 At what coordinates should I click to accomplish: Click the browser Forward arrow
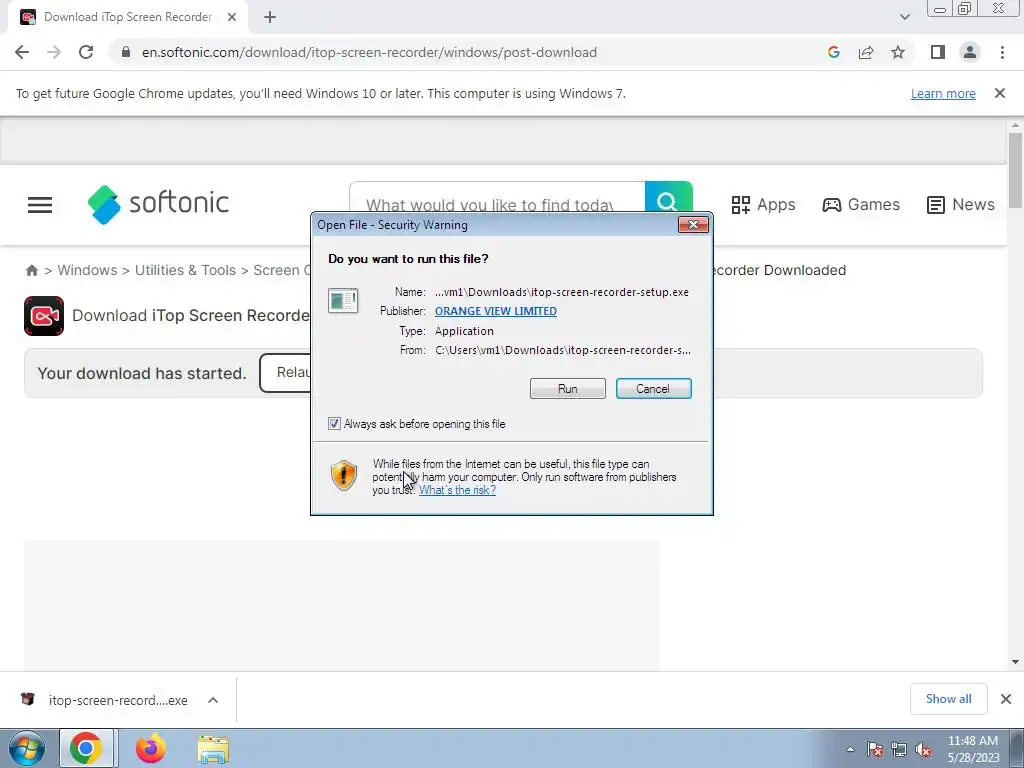click(54, 52)
